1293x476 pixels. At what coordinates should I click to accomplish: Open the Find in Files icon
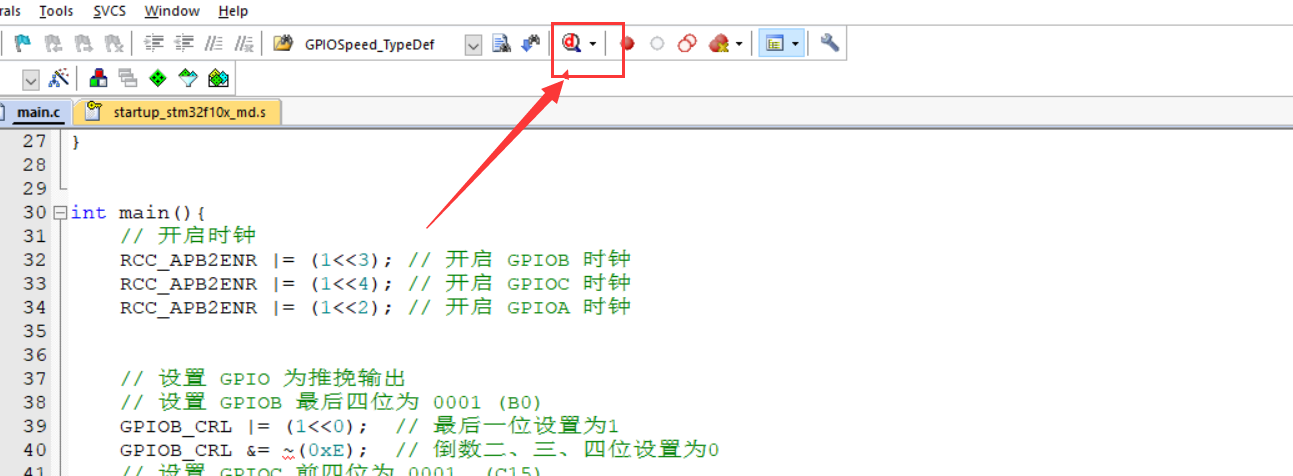[283, 44]
